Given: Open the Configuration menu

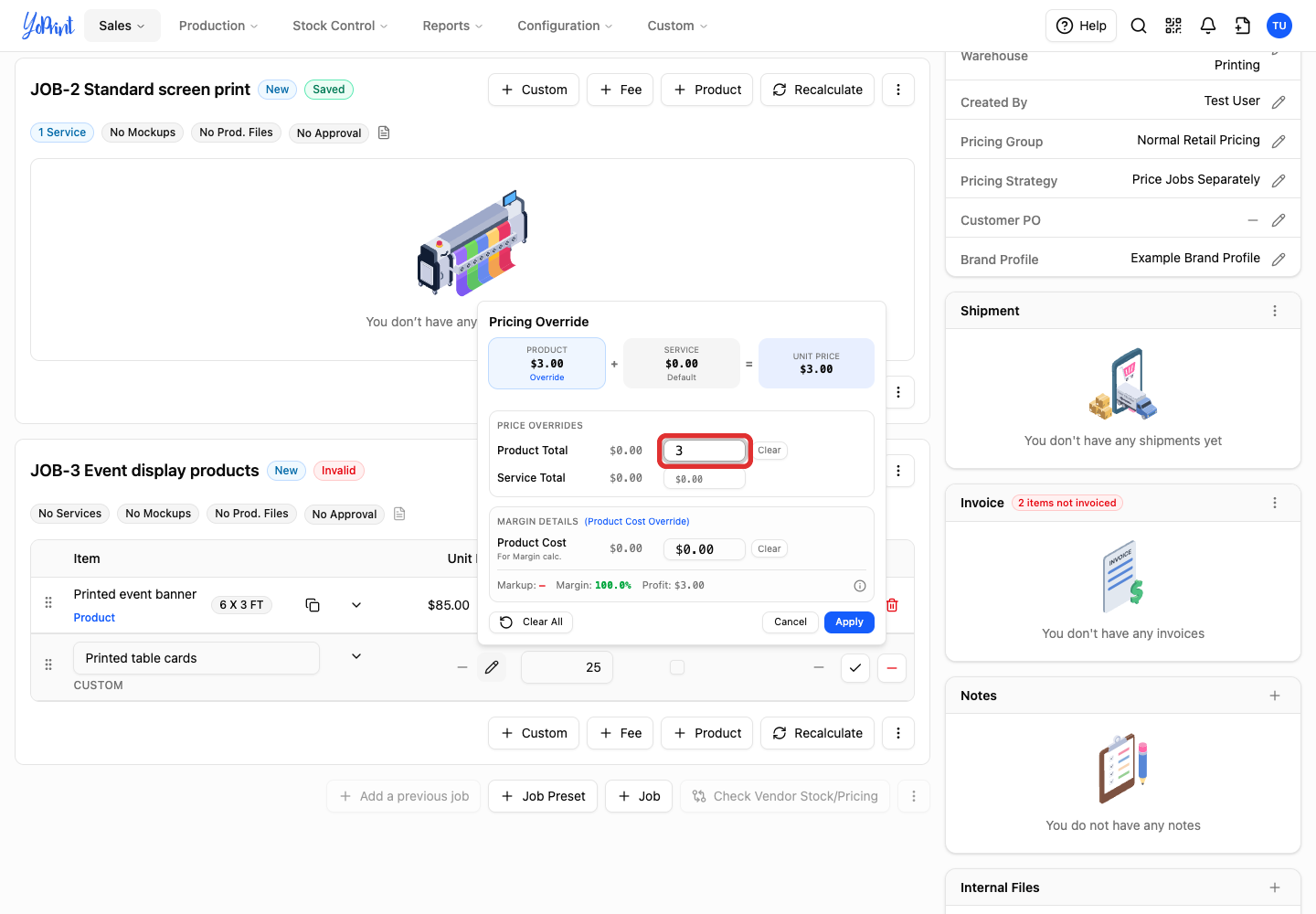Looking at the screenshot, I should point(565,26).
